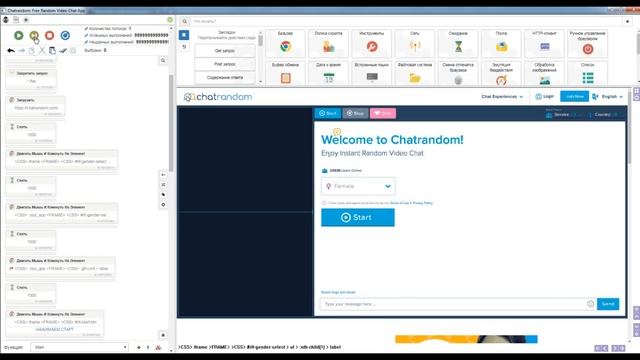Viewport: 640px width, 360px height.
Task: Open the HTTP client action category
Action: click(x=544, y=43)
